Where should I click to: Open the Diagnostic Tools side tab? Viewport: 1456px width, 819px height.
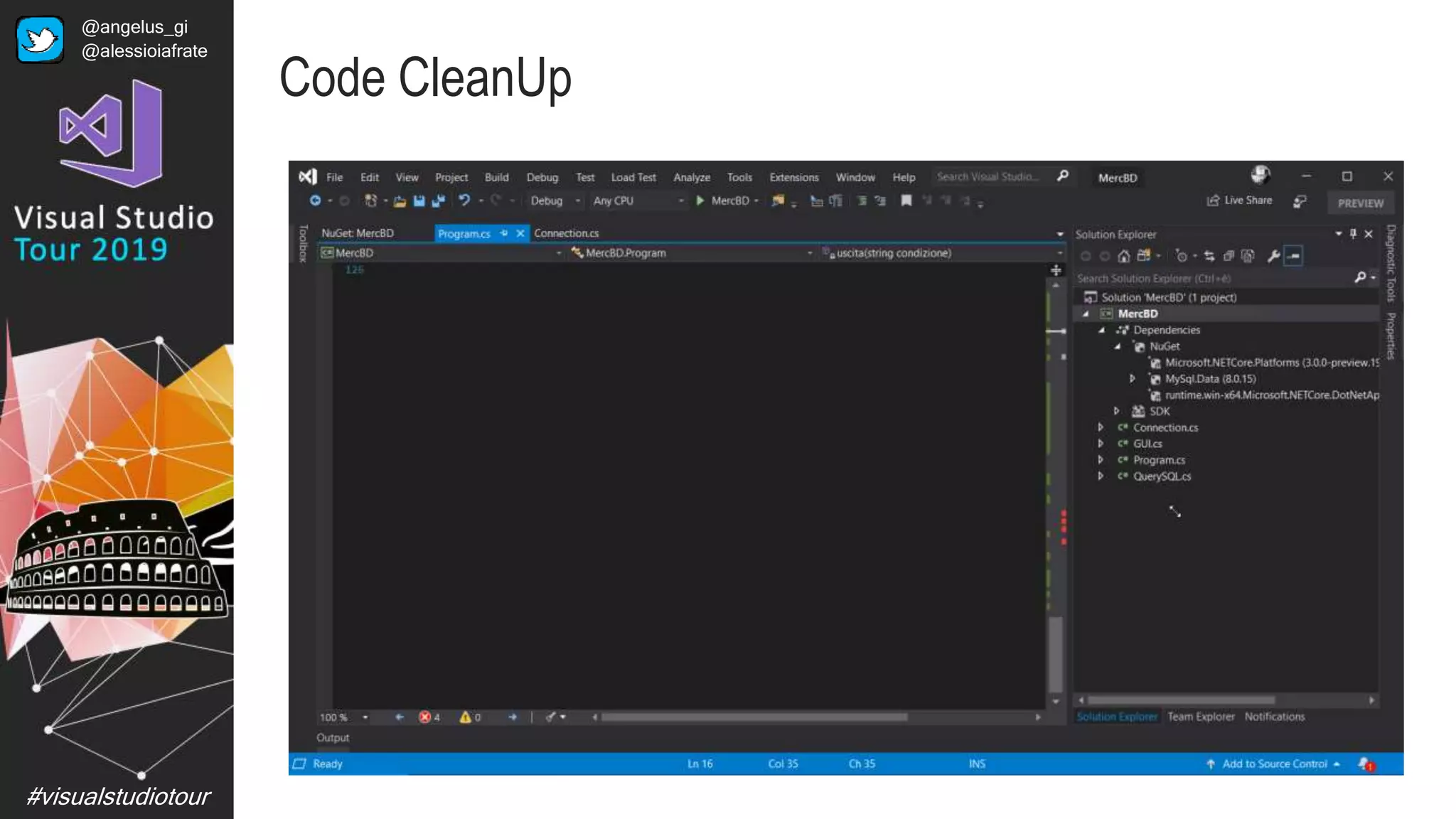[1391, 263]
